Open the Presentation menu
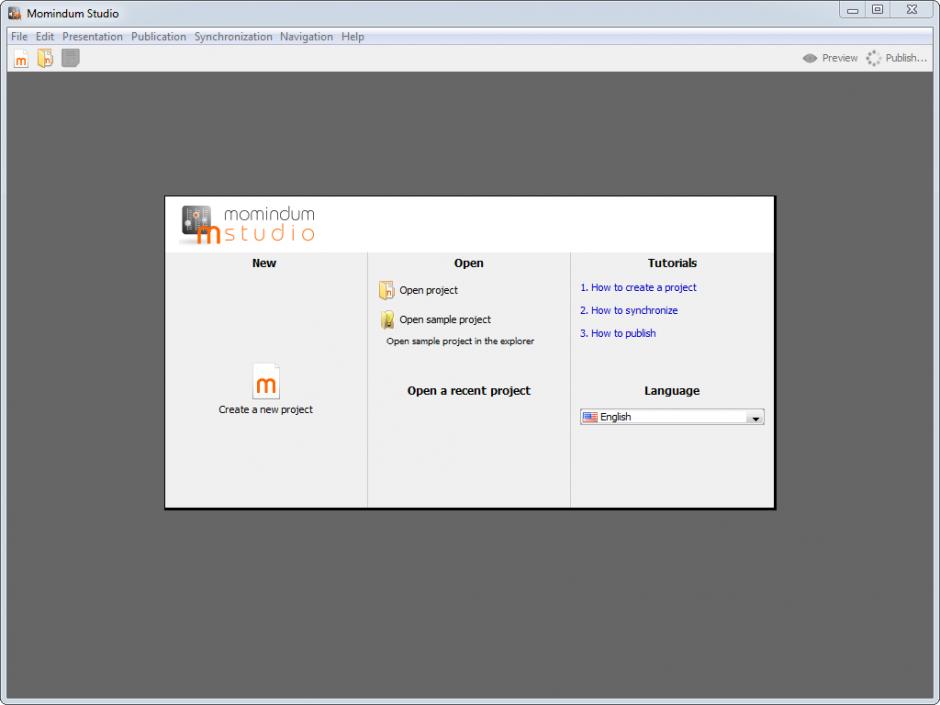 click(x=92, y=37)
